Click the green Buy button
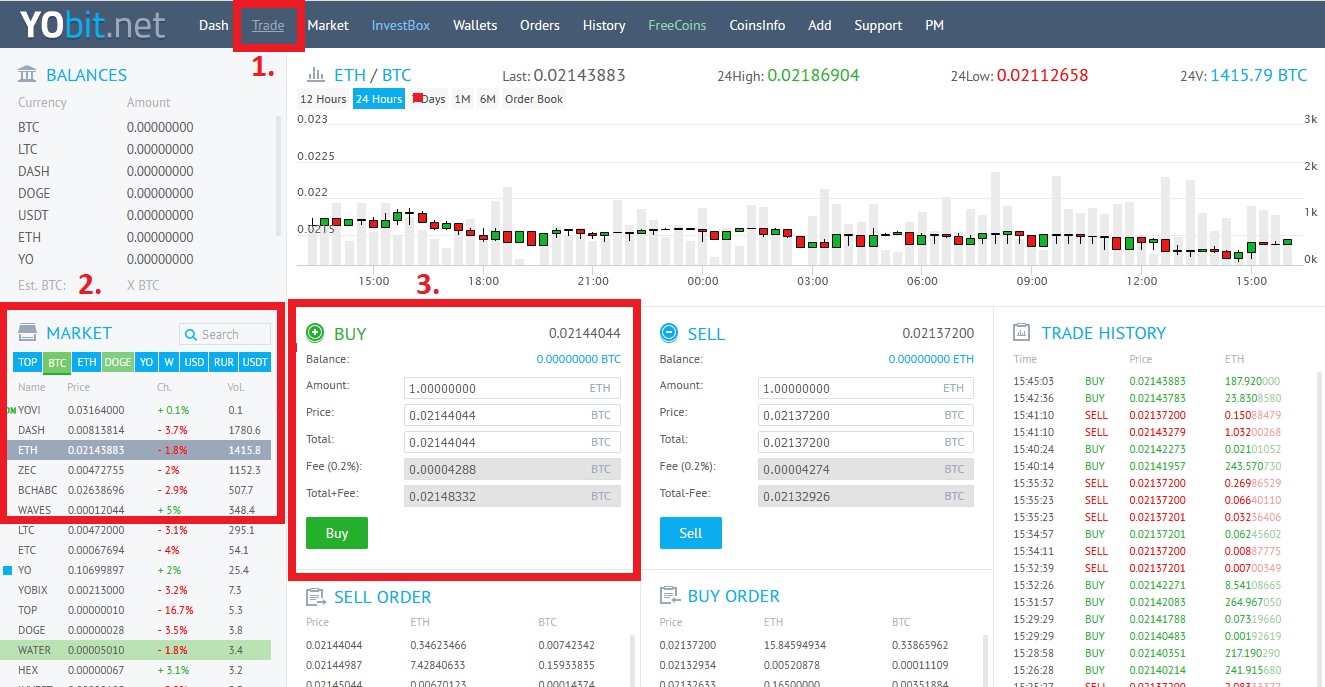Image resolution: width=1325 pixels, height=687 pixels. [x=337, y=533]
